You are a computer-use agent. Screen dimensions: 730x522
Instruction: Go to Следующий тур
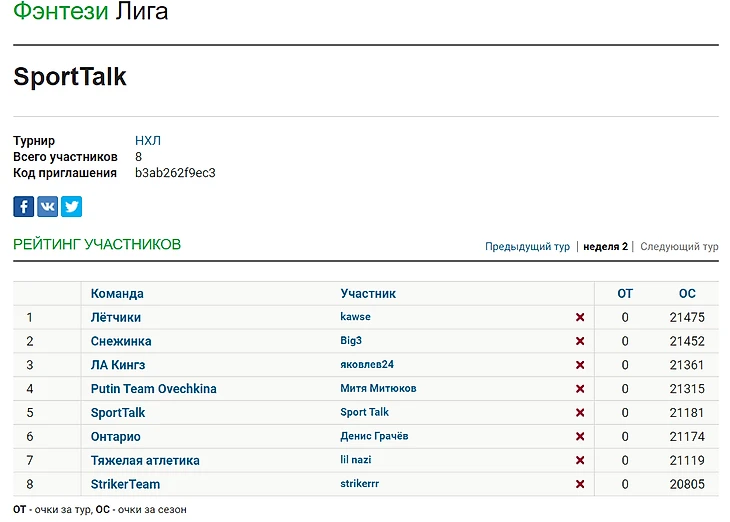coord(679,247)
